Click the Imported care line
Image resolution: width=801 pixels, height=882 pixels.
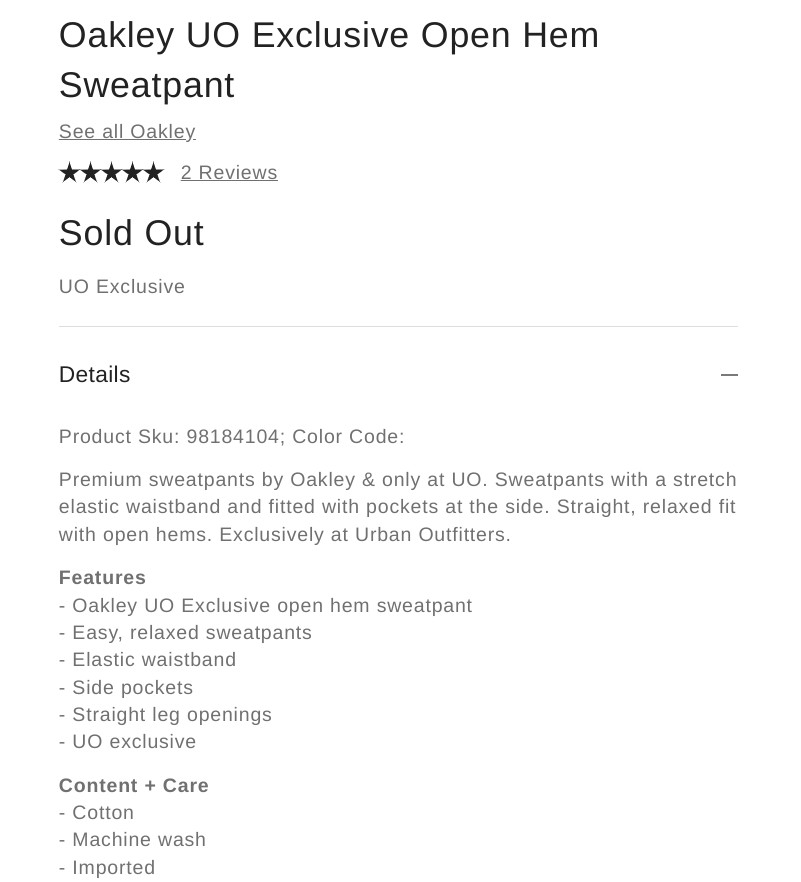point(108,868)
